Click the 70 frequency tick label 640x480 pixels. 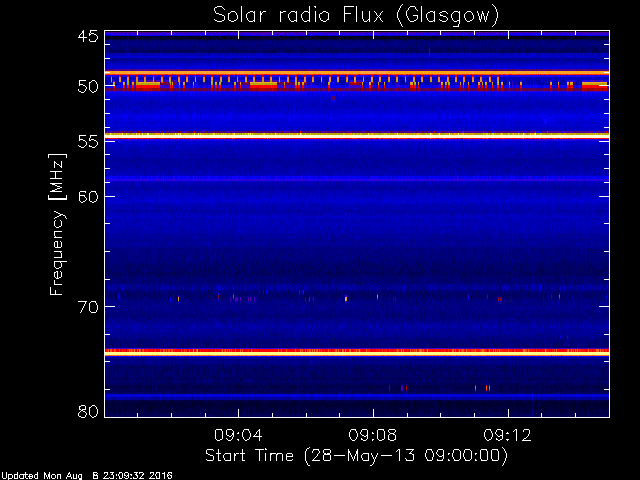[x=88, y=307]
